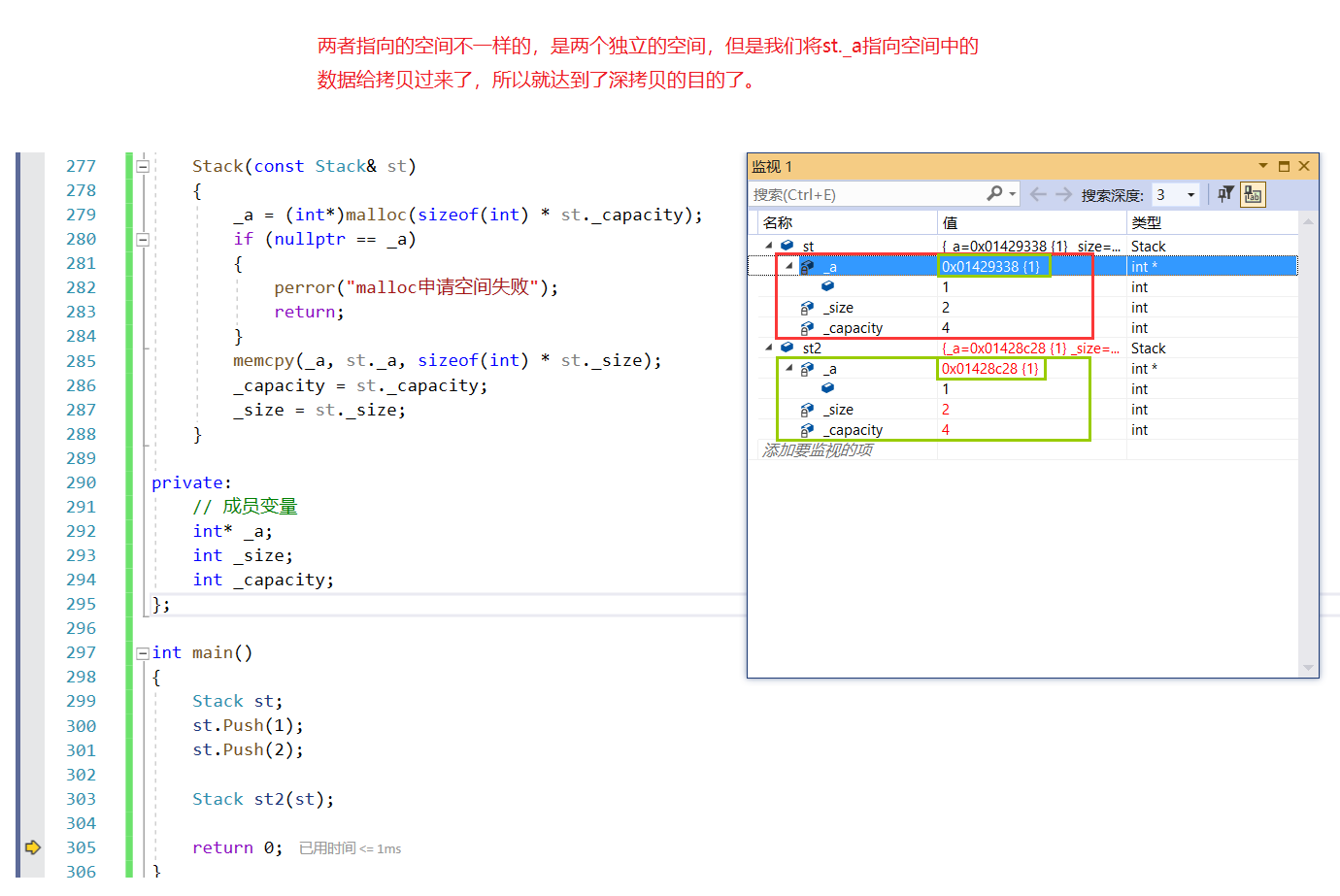Select the st2 row name in watch list
Screen dimensions: 1340x896
[x=812, y=348]
